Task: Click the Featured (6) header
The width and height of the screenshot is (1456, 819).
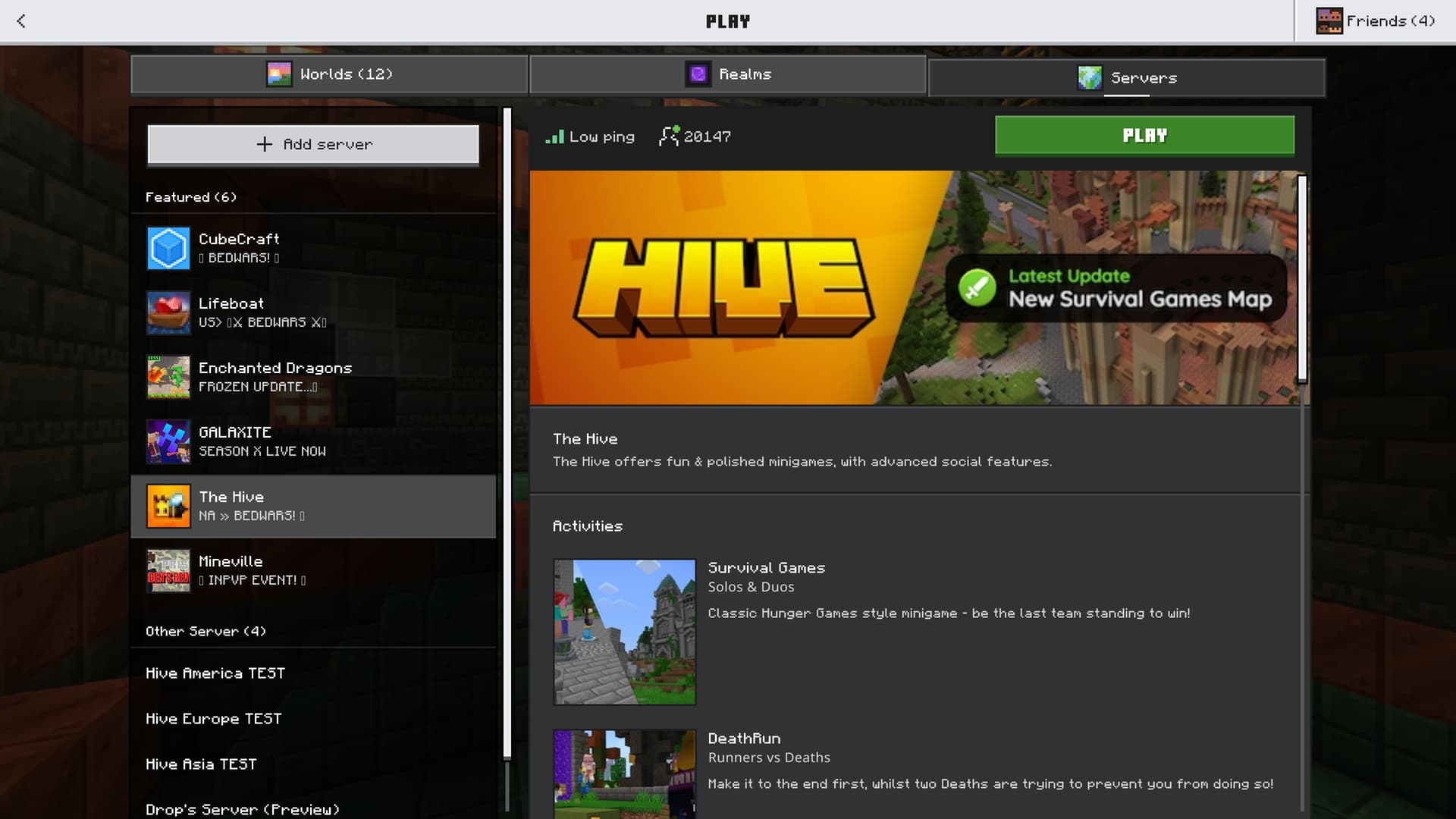Action: [x=191, y=197]
